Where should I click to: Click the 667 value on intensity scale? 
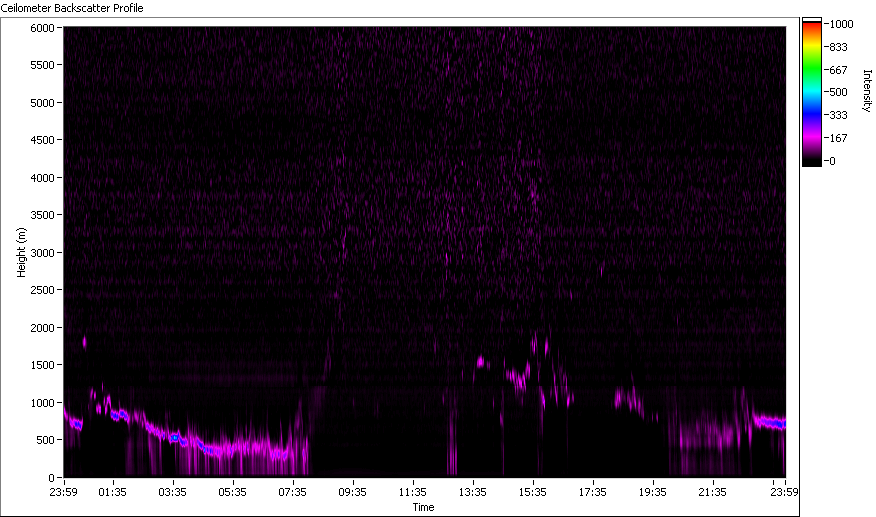point(839,70)
